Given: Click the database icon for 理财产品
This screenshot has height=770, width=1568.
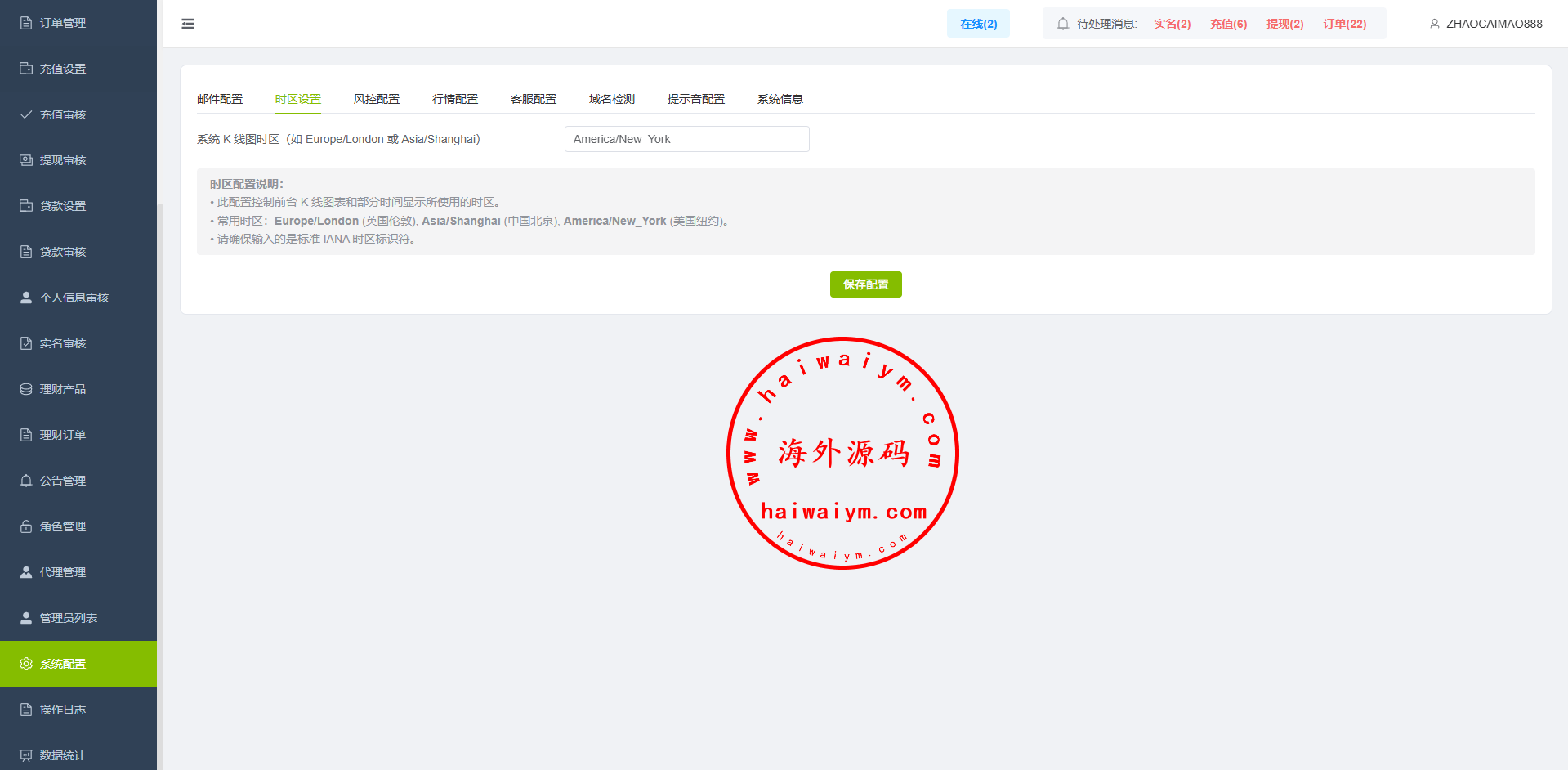Looking at the screenshot, I should click(26, 389).
